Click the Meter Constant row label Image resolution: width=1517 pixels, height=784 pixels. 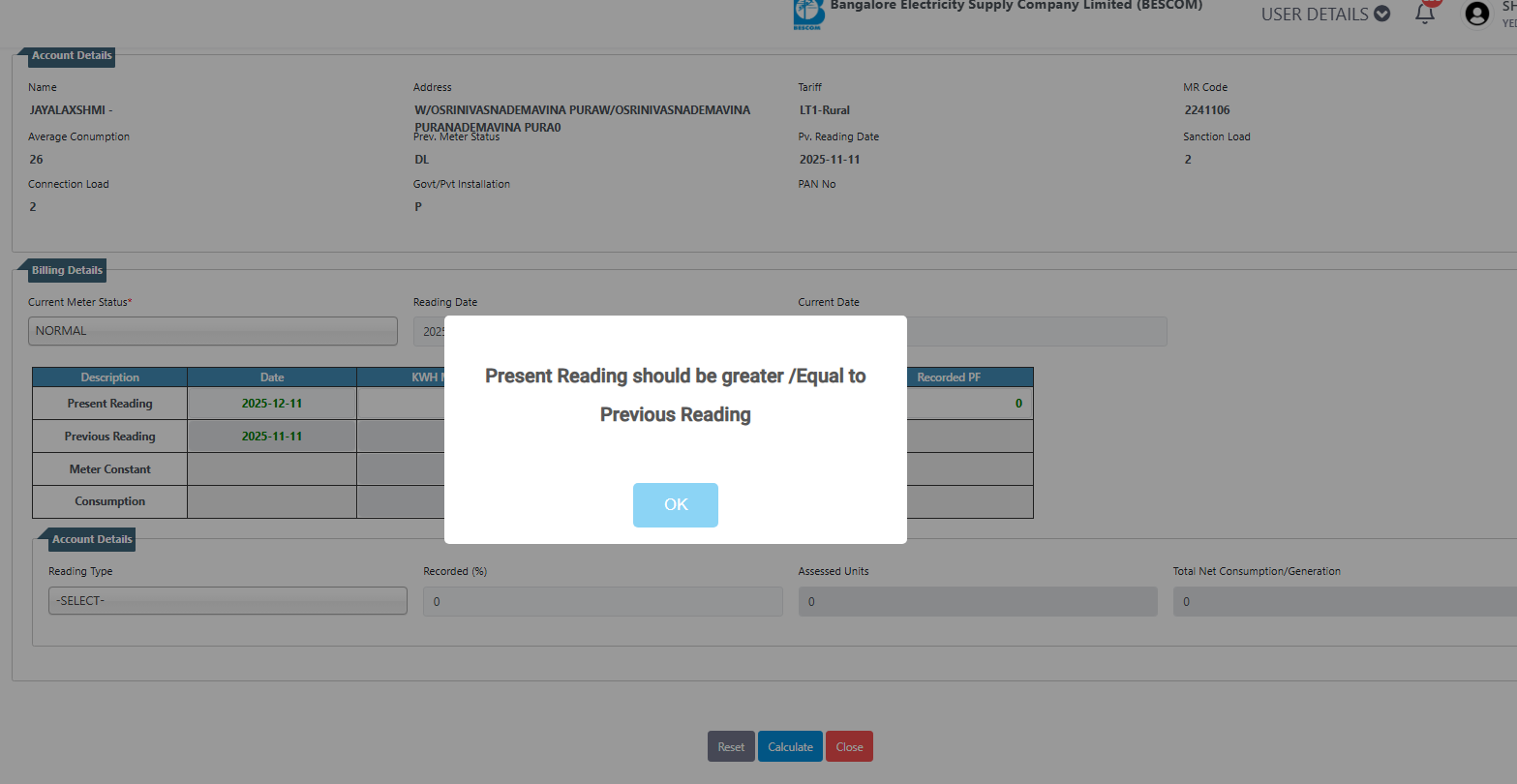pos(110,469)
